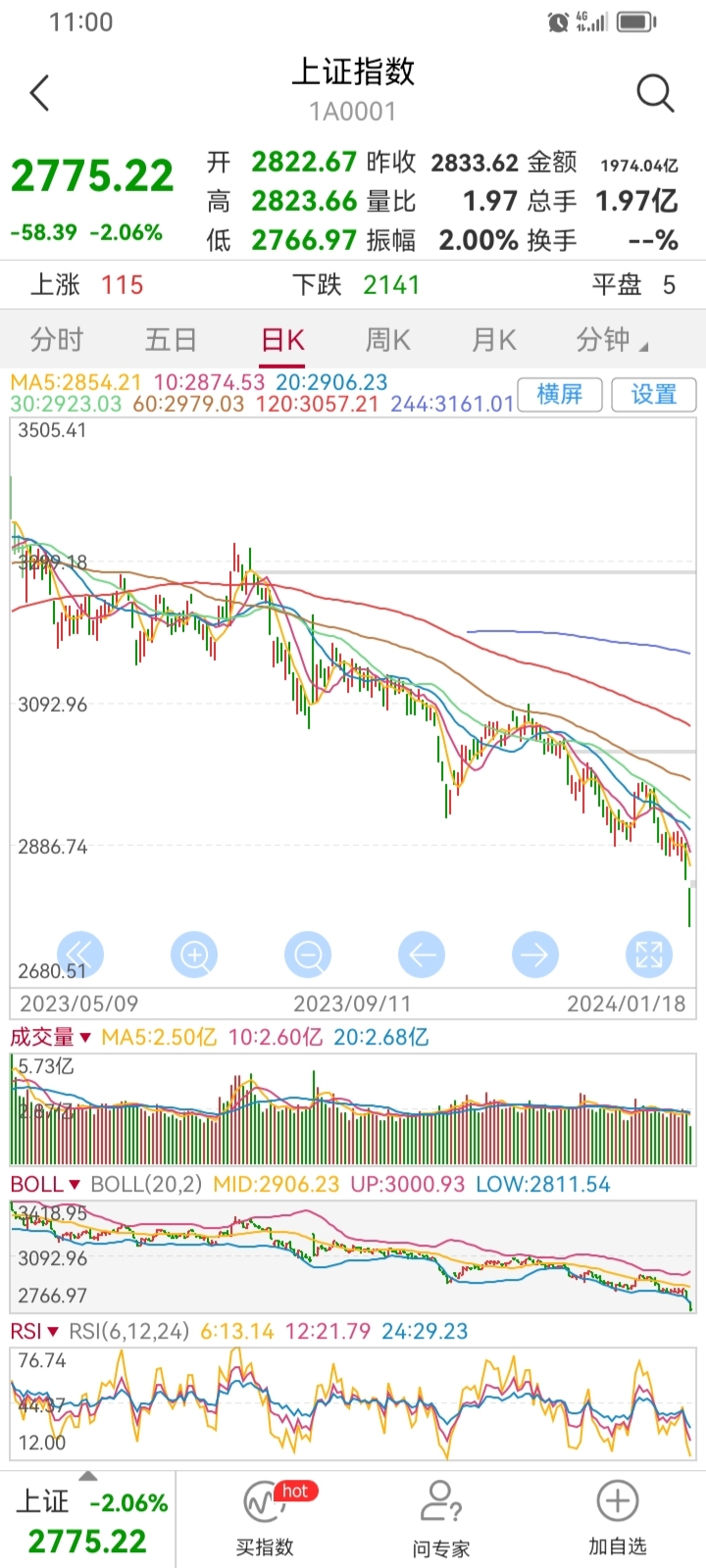The height and width of the screenshot is (1568, 706).
Task: Jump to earliest chart data (double-left arrow)
Action: [80, 954]
